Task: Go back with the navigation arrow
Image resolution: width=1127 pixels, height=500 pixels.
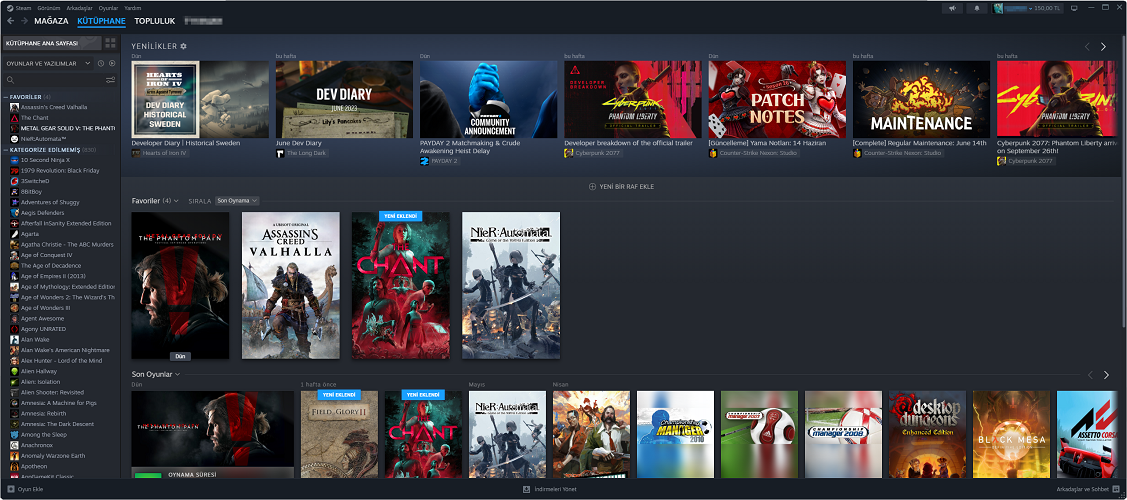Action: pos(10,21)
